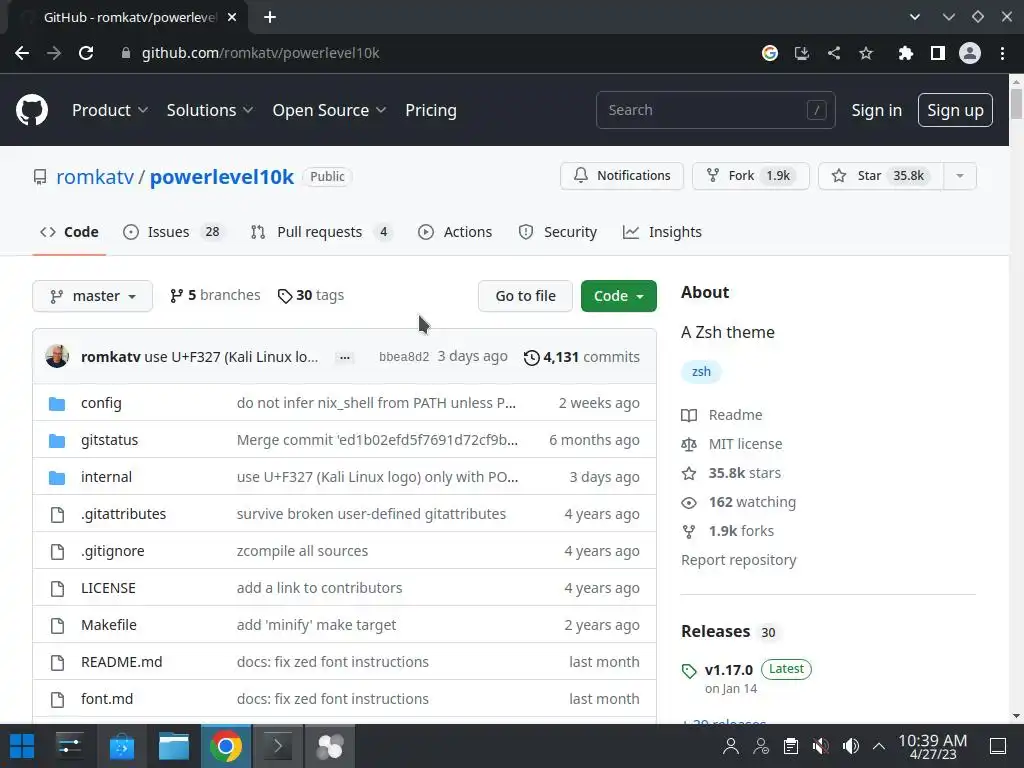Open browser extensions puzzle icon
The image size is (1024, 768).
pos(905,53)
